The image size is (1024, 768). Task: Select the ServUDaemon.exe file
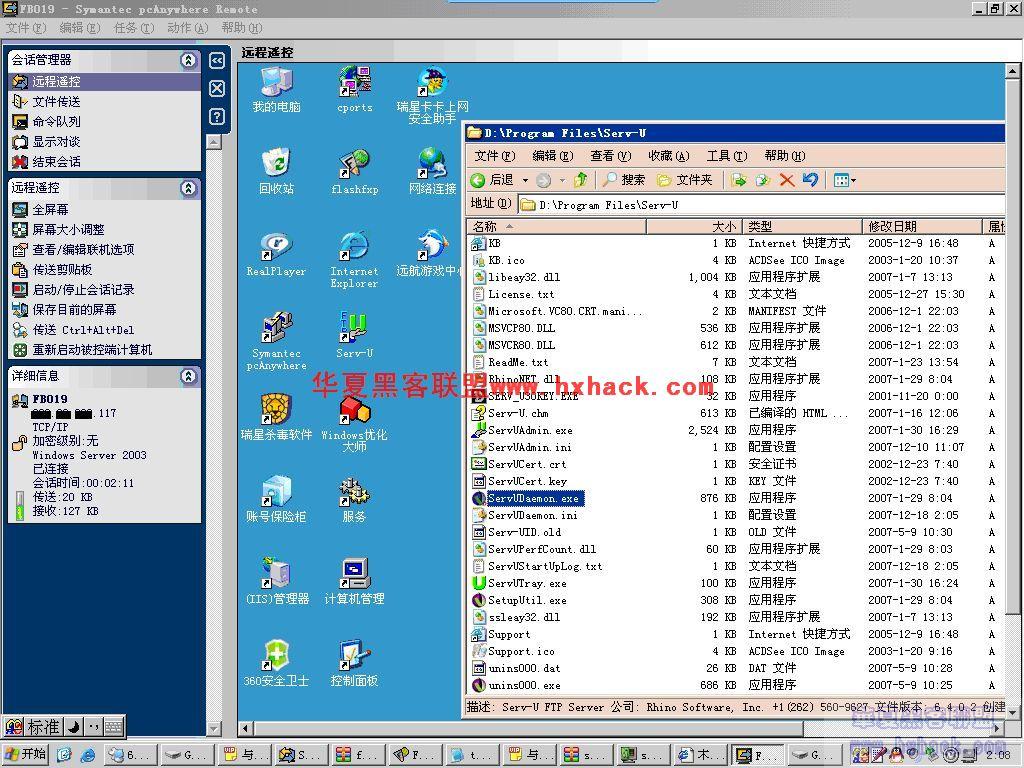tap(533, 498)
